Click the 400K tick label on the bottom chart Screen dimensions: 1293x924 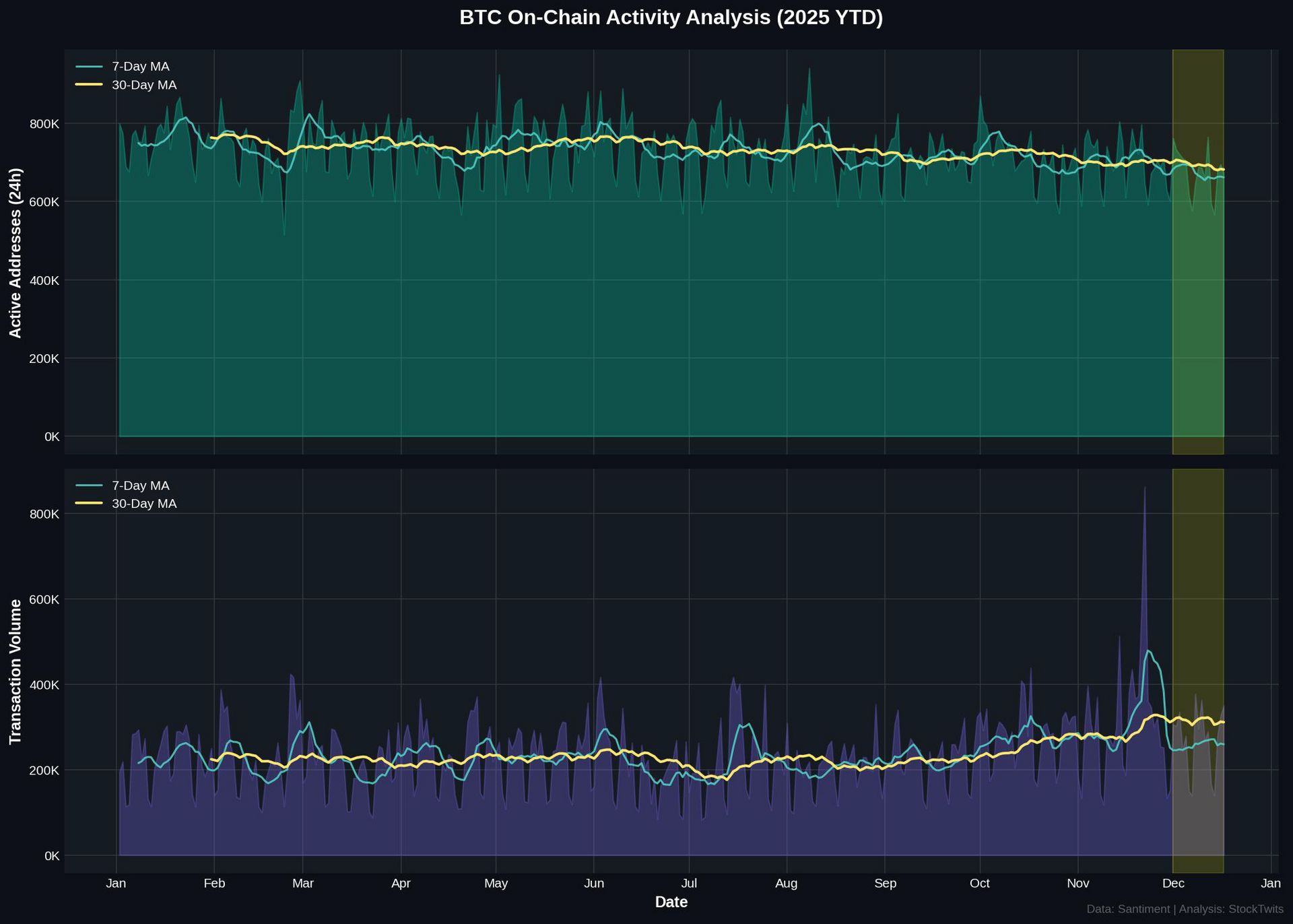point(44,685)
